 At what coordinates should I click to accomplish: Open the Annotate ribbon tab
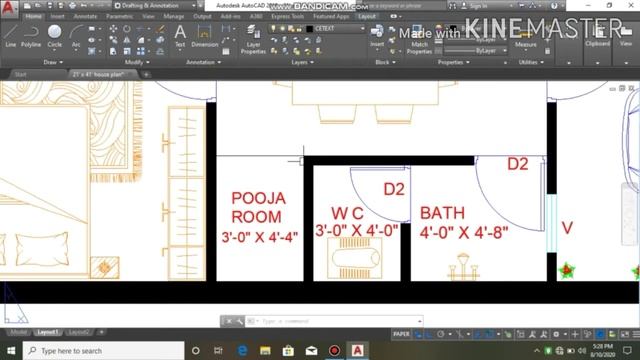tap(85, 16)
